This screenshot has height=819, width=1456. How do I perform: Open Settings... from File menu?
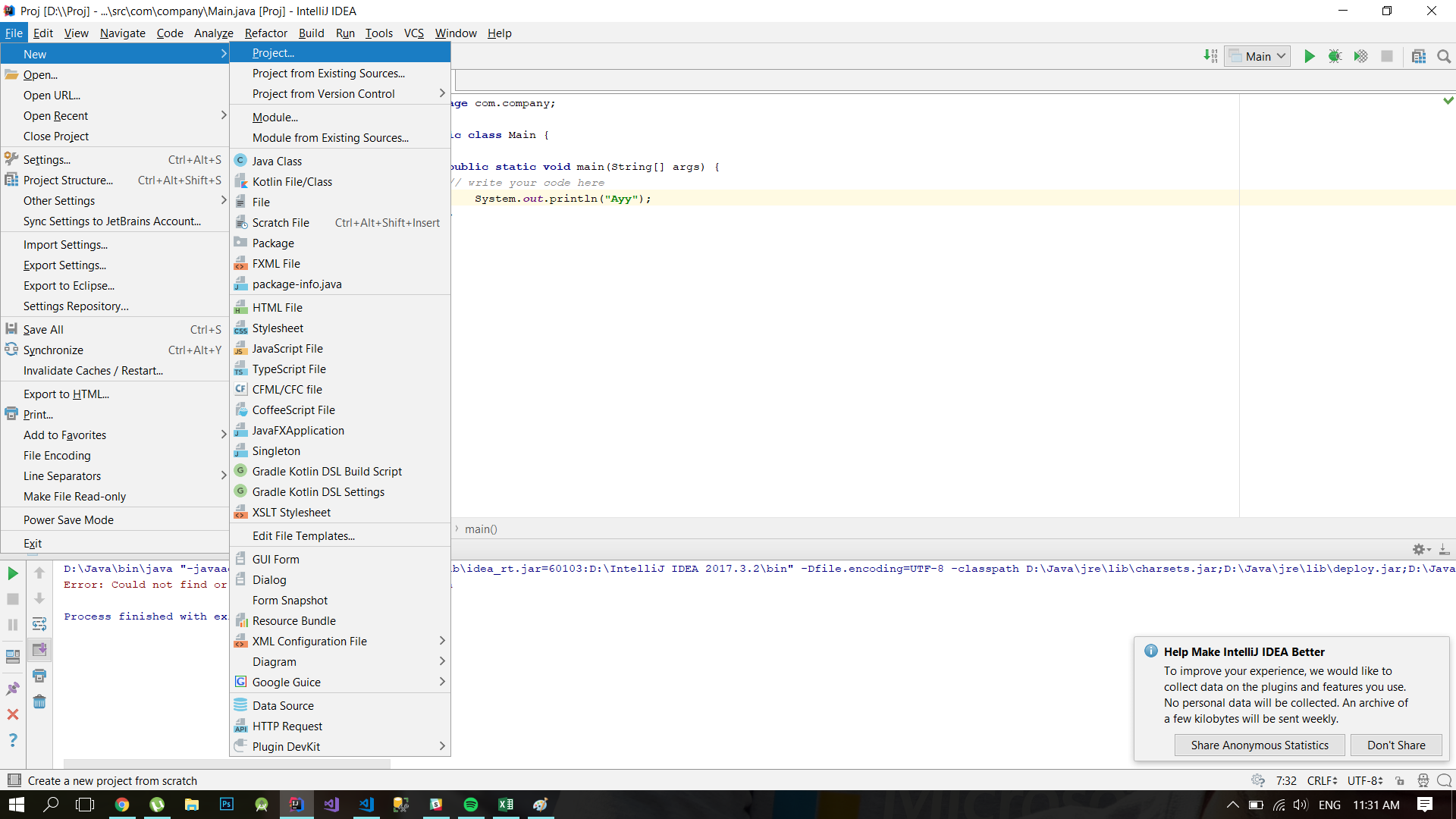[115, 159]
